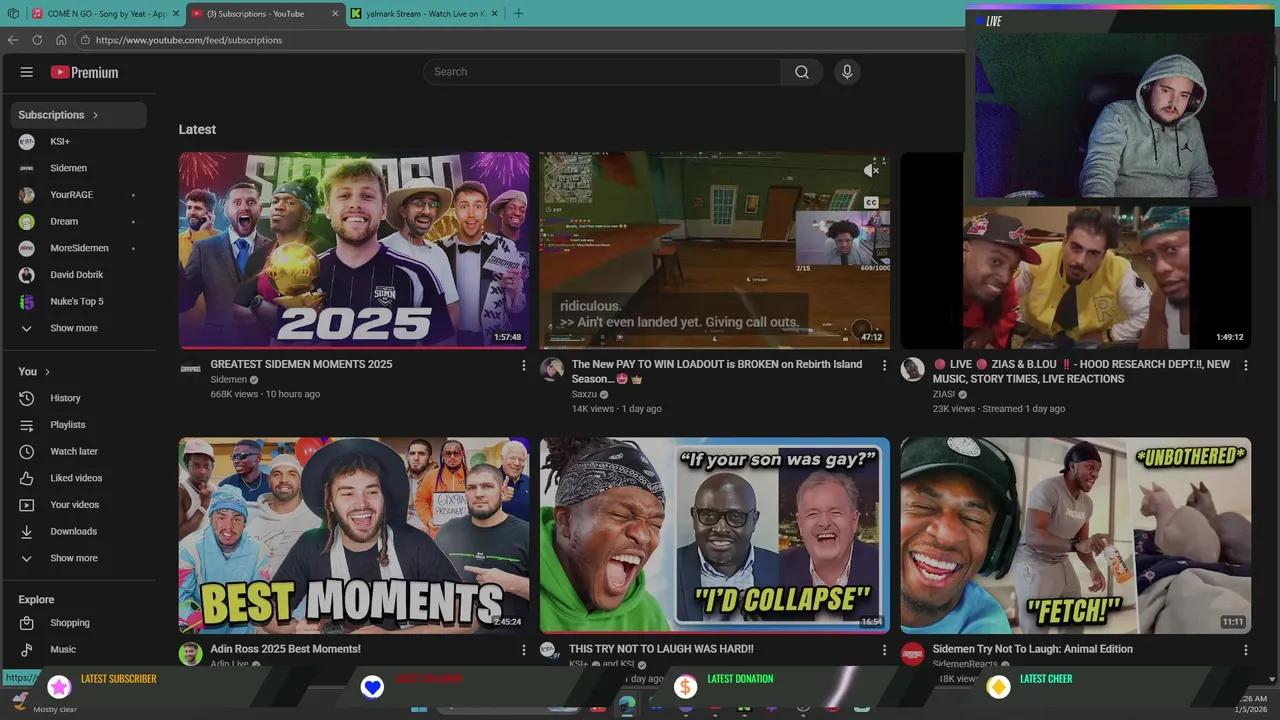Open the Adin Ross 2025 Best Moments! title
Viewport: 1280px width, 720px height.
pos(285,649)
